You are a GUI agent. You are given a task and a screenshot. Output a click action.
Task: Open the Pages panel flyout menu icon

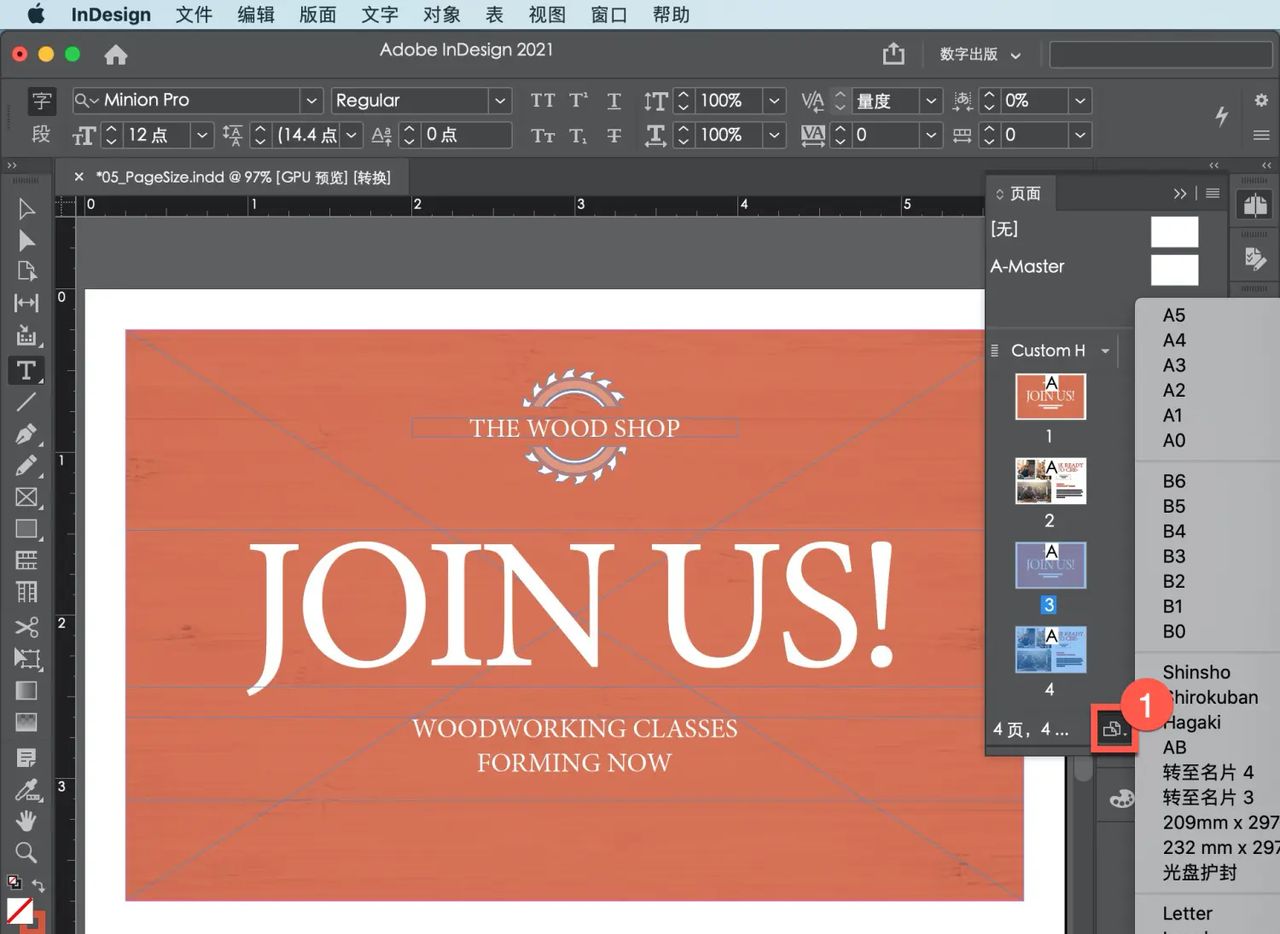(1213, 193)
